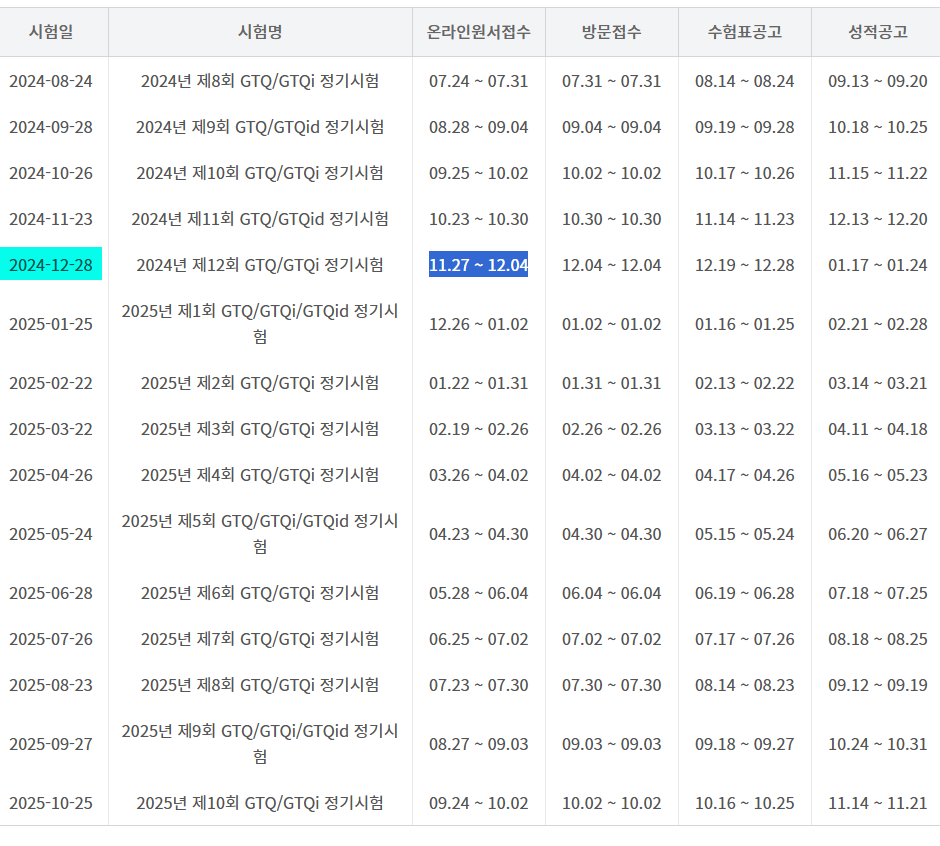The image size is (940, 846).
Task: Select exam date 2024-09-28
Action: tap(51, 127)
